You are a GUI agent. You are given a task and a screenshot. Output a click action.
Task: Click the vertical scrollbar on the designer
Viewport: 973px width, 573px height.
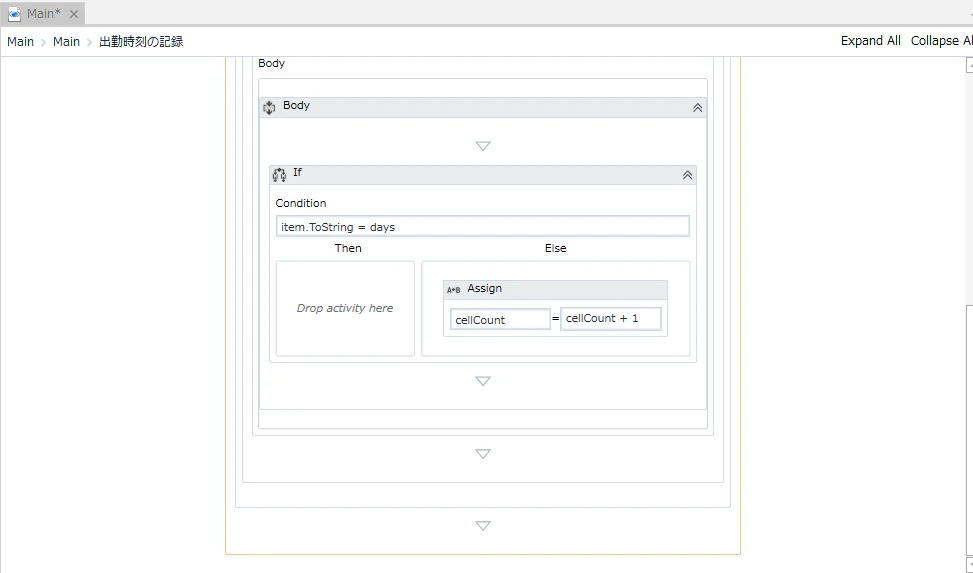tap(969, 428)
